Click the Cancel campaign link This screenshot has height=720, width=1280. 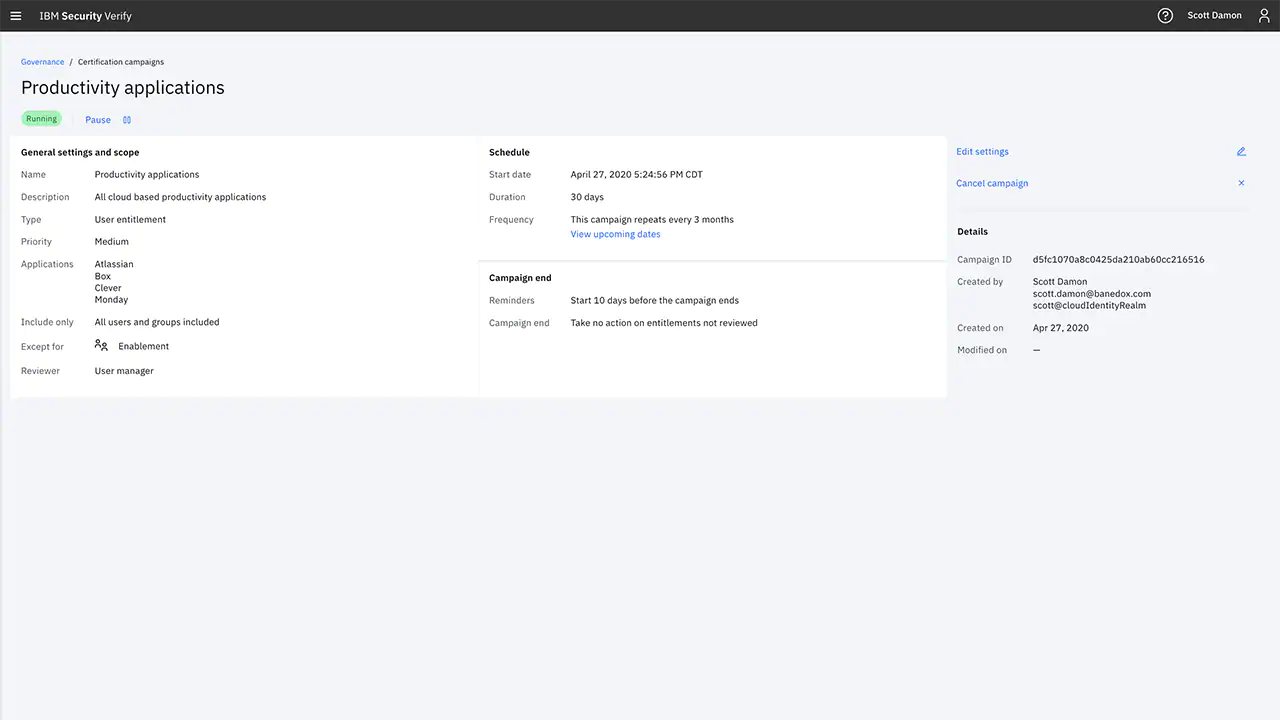point(992,183)
